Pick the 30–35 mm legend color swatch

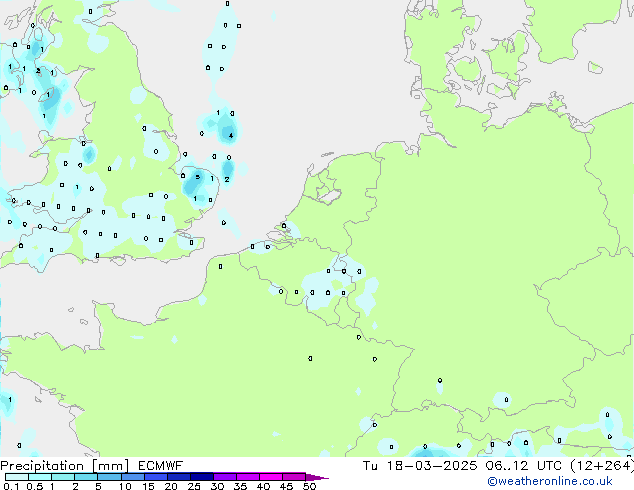pos(225,477)
